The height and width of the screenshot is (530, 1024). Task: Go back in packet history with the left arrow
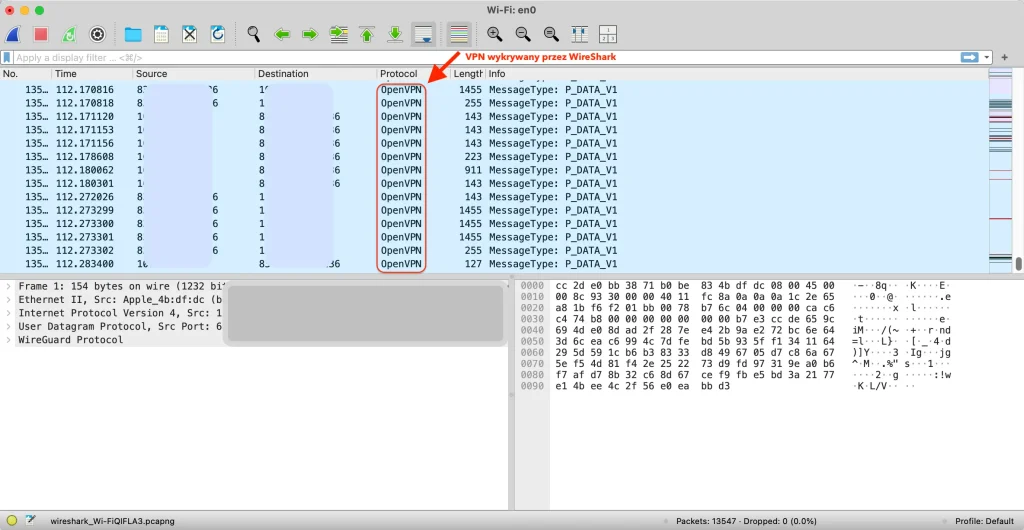pyautogui.click(x=281, y=34)
